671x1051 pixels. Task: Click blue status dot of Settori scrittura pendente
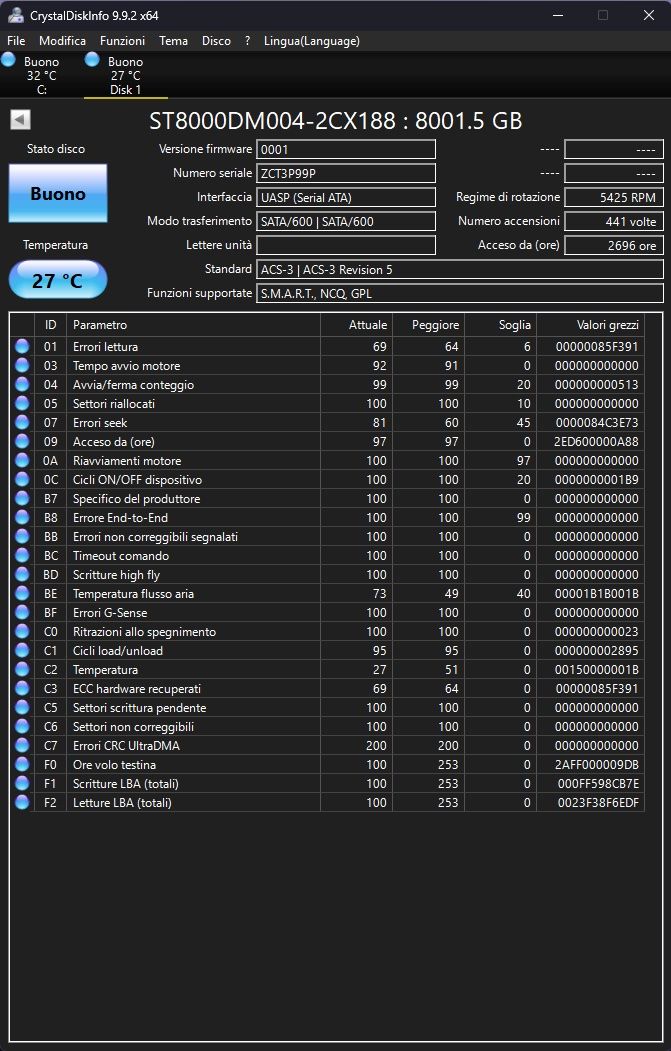tap(22, 707)
